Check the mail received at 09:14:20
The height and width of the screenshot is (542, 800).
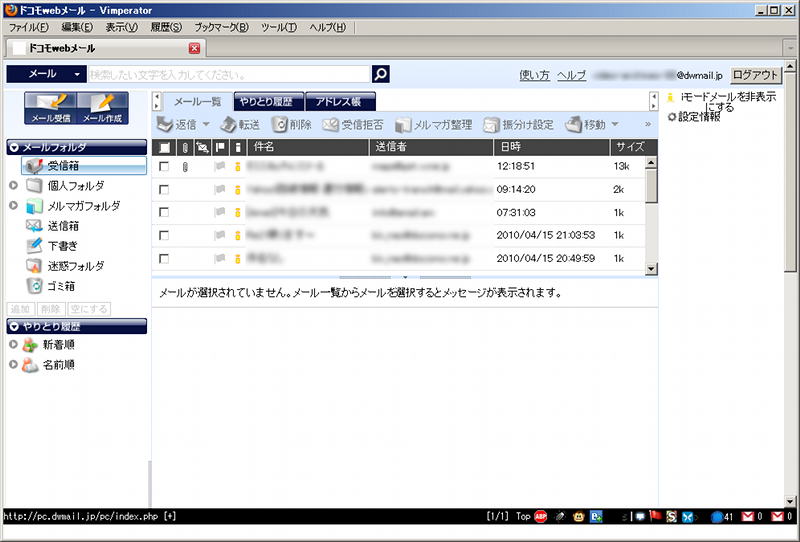coord(164,189)
